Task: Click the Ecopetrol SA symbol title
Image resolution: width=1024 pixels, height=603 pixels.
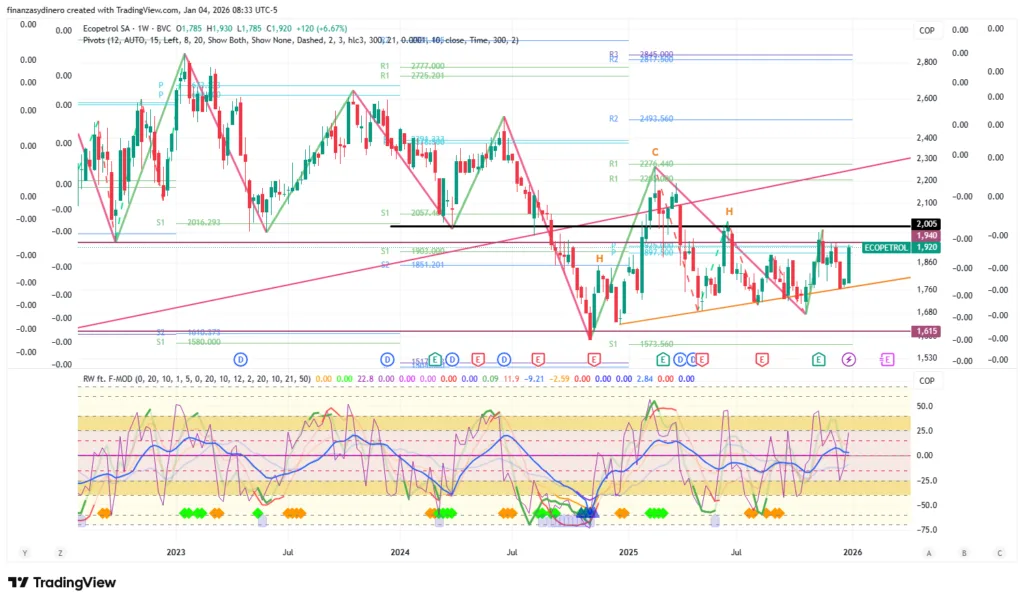Action: click(112, 28)
